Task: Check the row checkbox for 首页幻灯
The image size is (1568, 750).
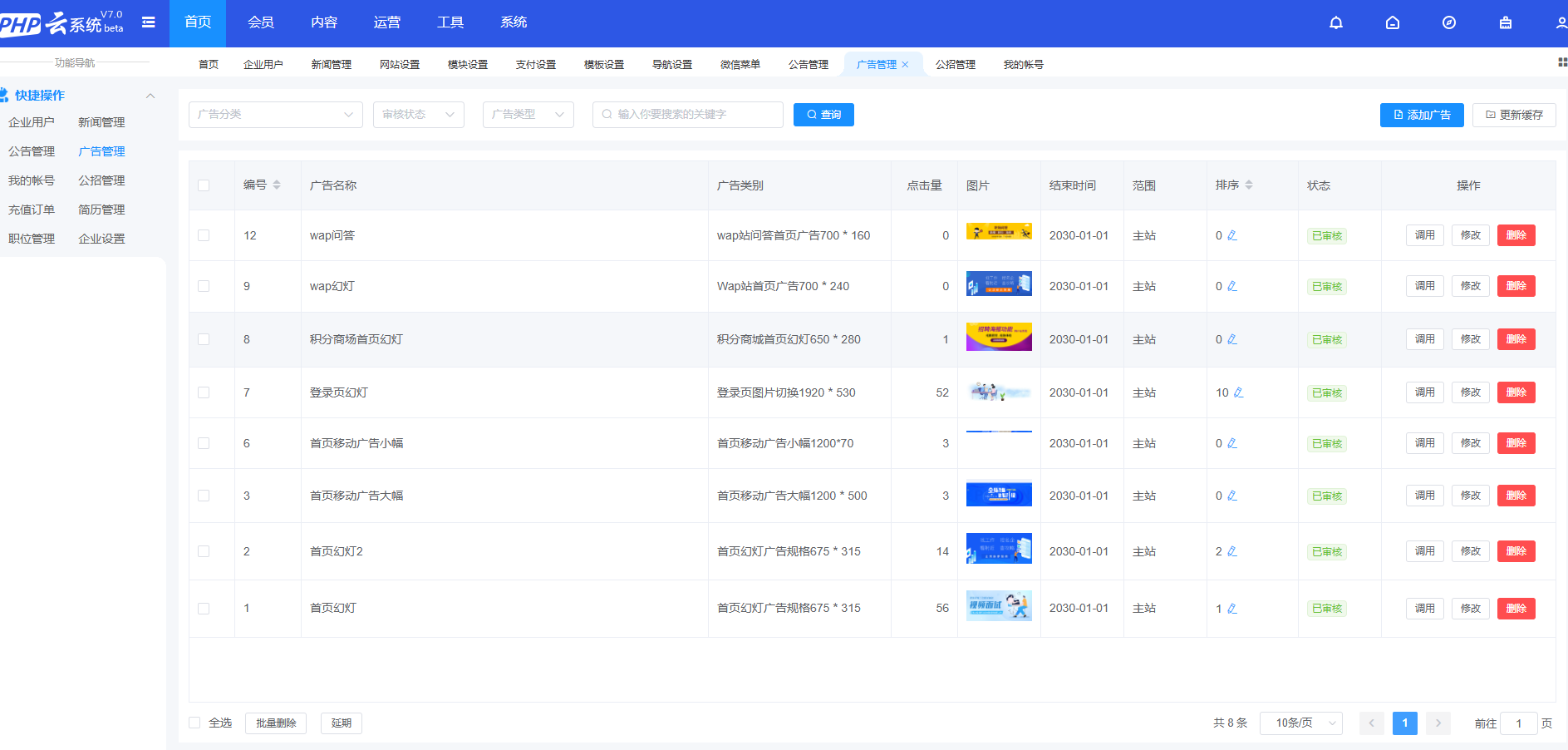Action: click(203, 608)
